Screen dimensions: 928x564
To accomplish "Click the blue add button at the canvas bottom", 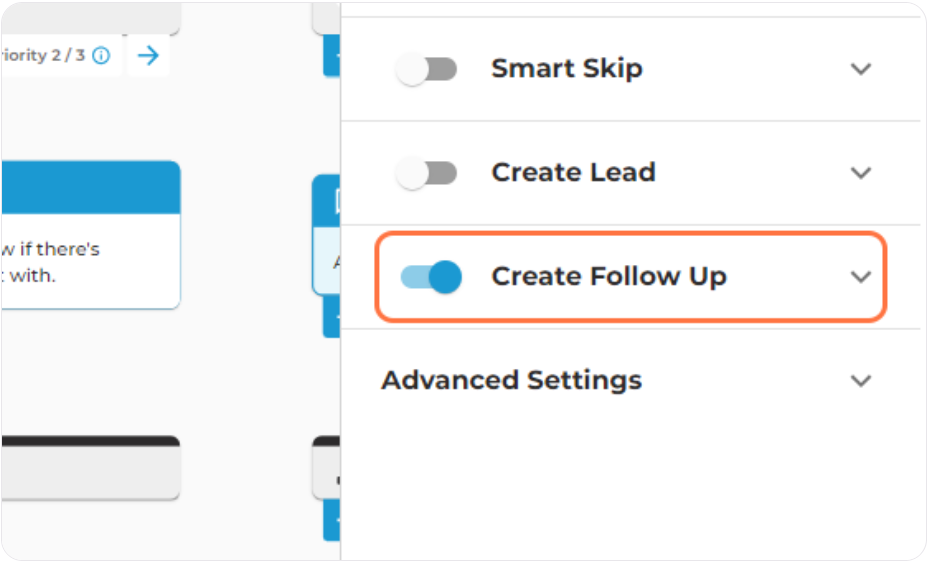I will click(332, 520).
